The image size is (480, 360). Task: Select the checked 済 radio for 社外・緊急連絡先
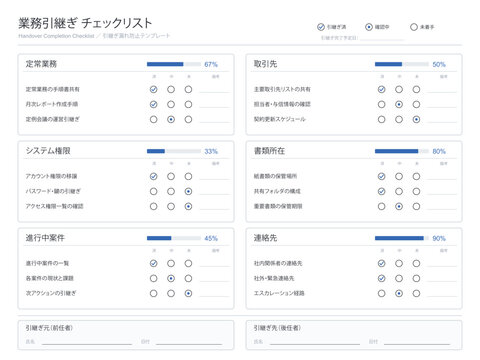point(381,278)
